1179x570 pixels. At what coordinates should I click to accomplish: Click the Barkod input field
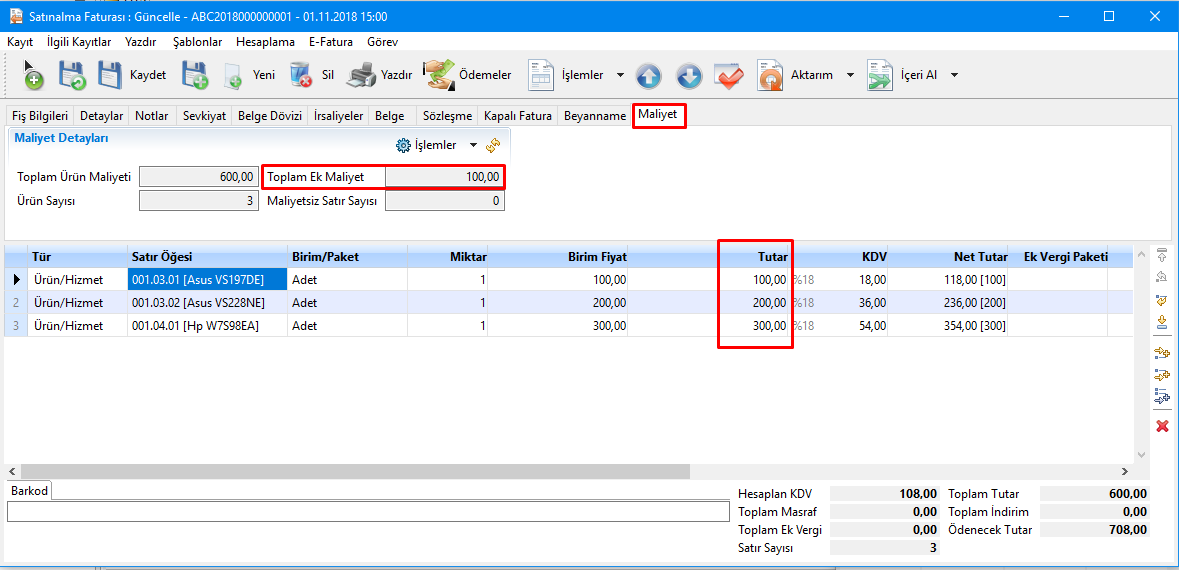[x=368, y=511]
